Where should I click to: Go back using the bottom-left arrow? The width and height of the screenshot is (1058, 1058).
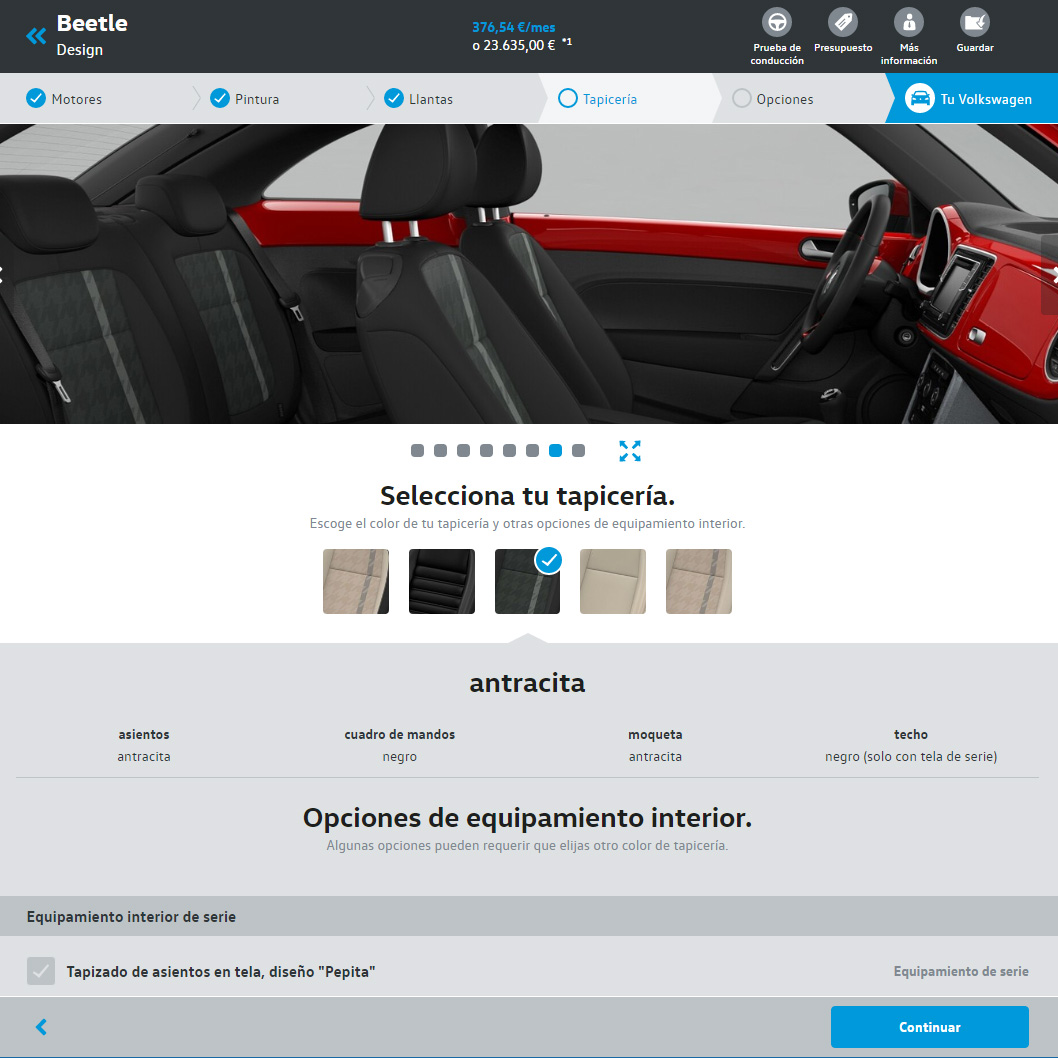41,1026
